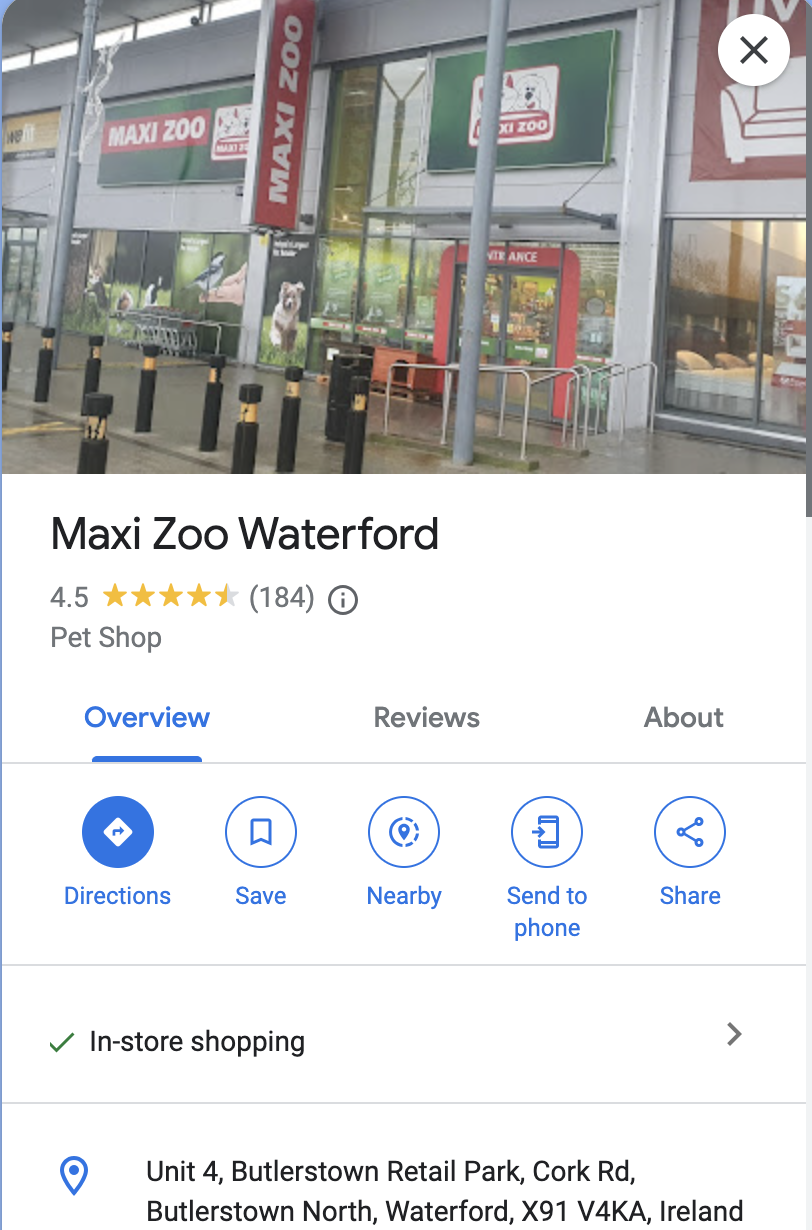Open the 184 reviews count link
The height and width of the screenshot is (1230, 812).
(x=282, y=598)
